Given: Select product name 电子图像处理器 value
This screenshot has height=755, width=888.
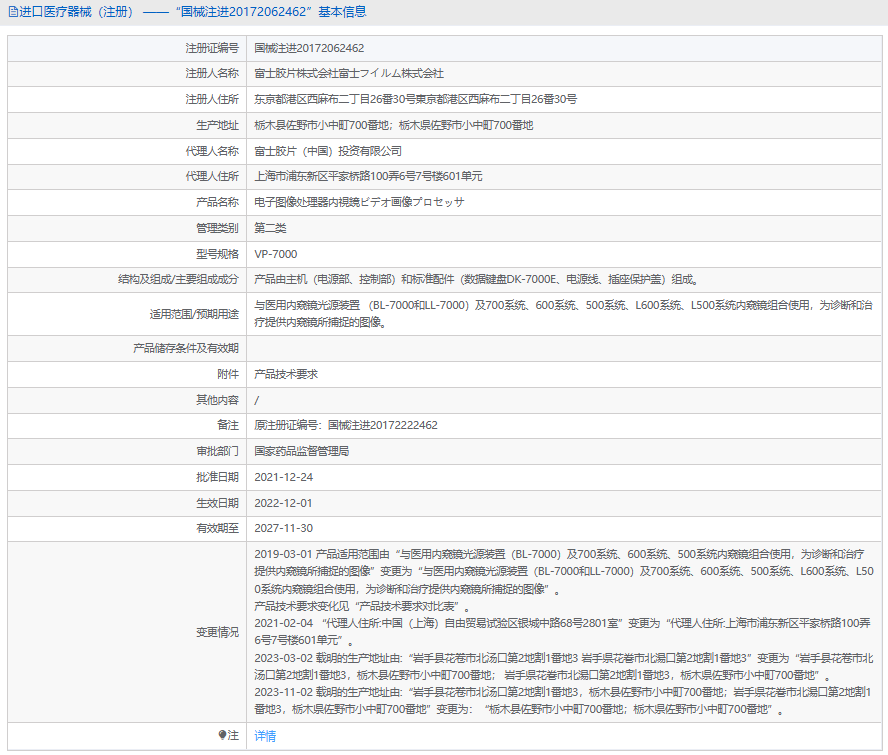Looking at the screenshot, I should (x=359, y=202).
